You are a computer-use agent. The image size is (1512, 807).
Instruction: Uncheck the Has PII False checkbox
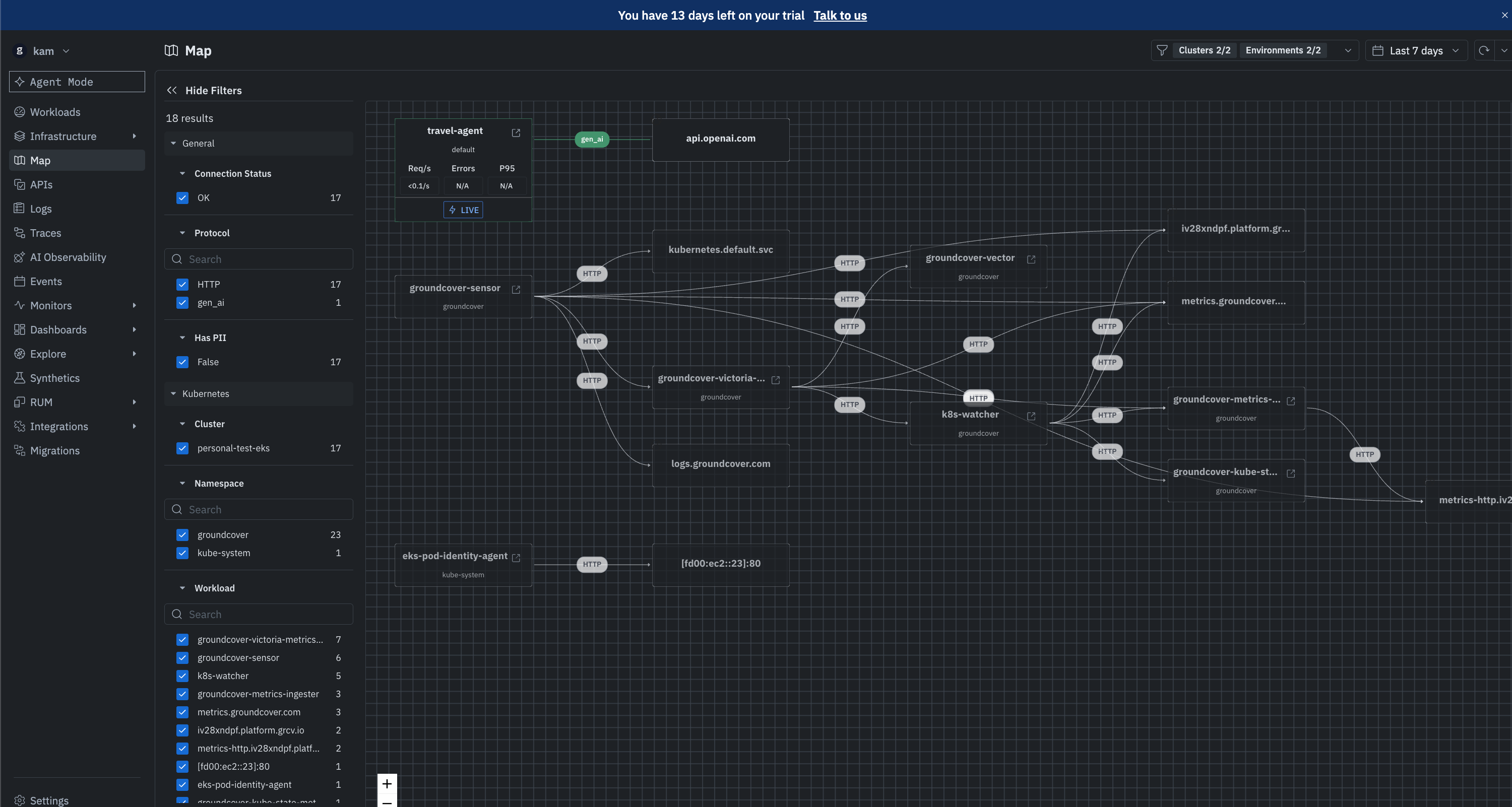[x=182, y=362]
